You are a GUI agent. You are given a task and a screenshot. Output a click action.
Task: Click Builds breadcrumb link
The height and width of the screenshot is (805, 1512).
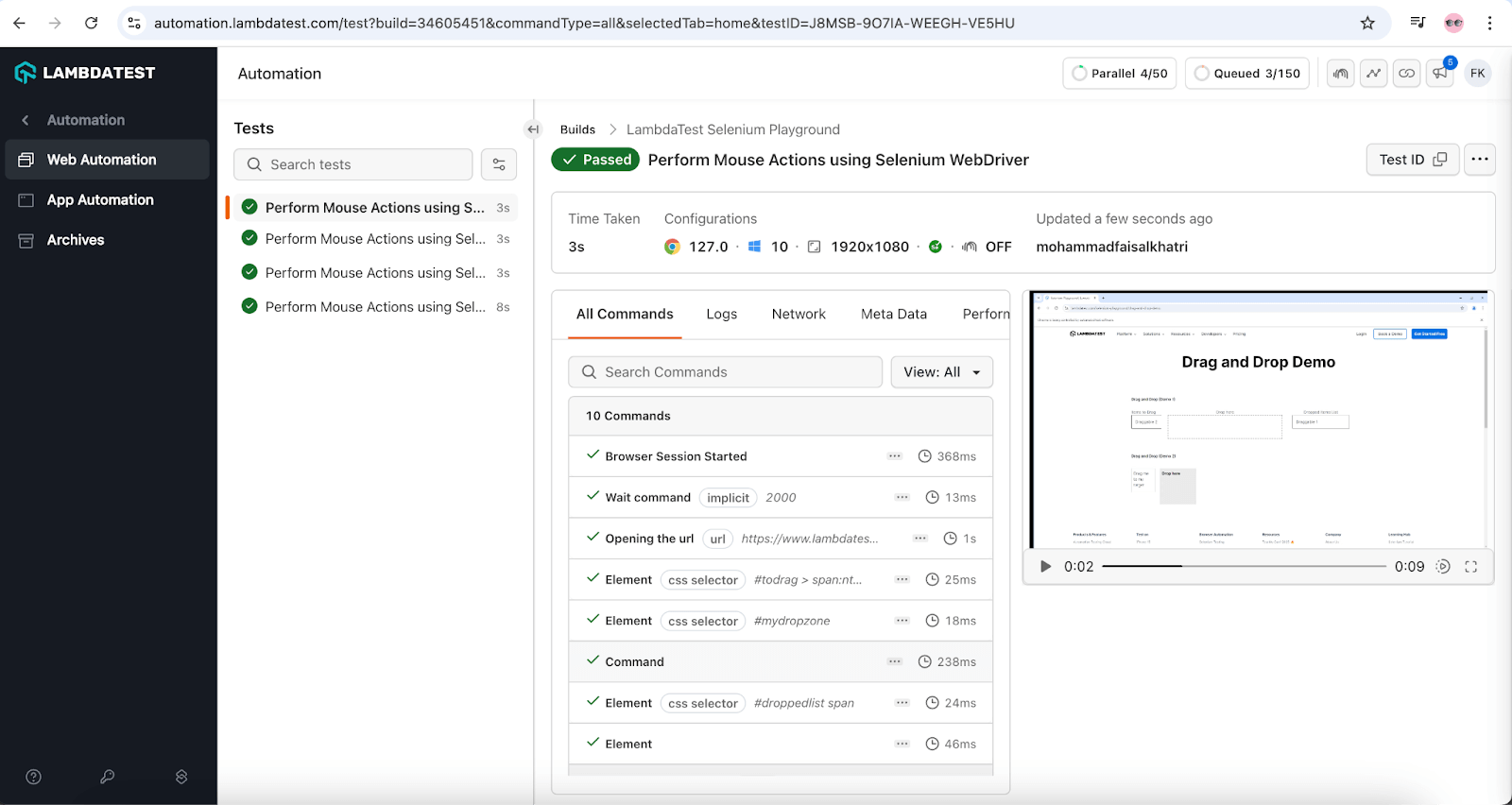[577, 129]
